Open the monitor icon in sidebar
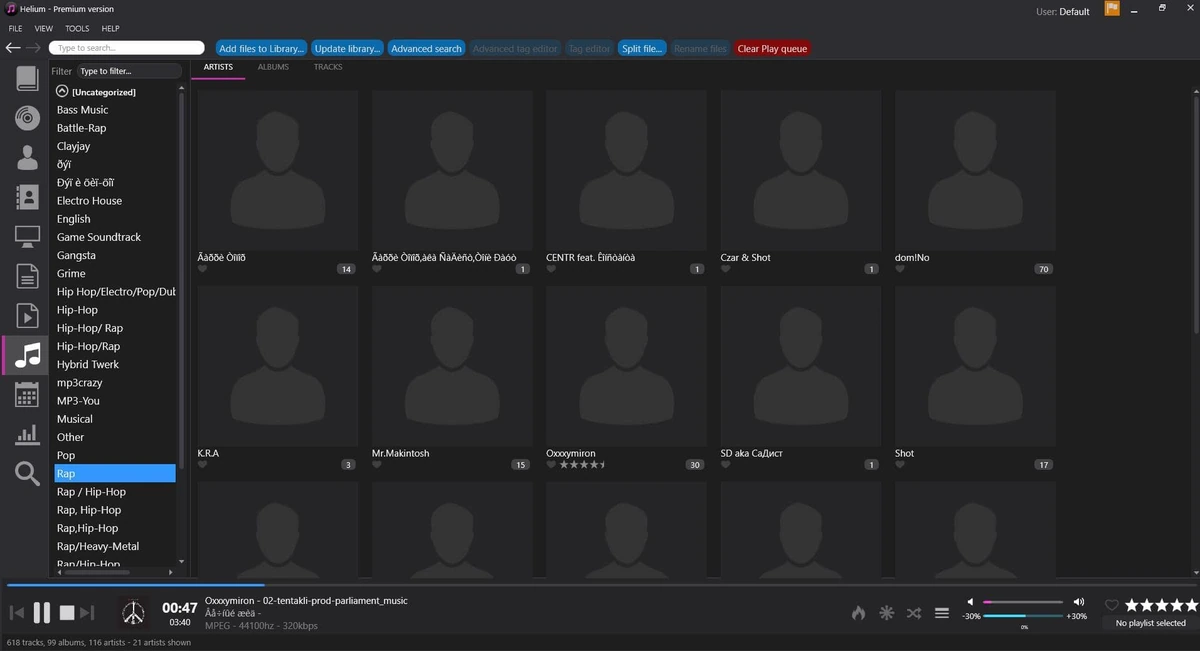Image resolution: width=1200 pixels, height=651 pixels. tap(27, 237)
